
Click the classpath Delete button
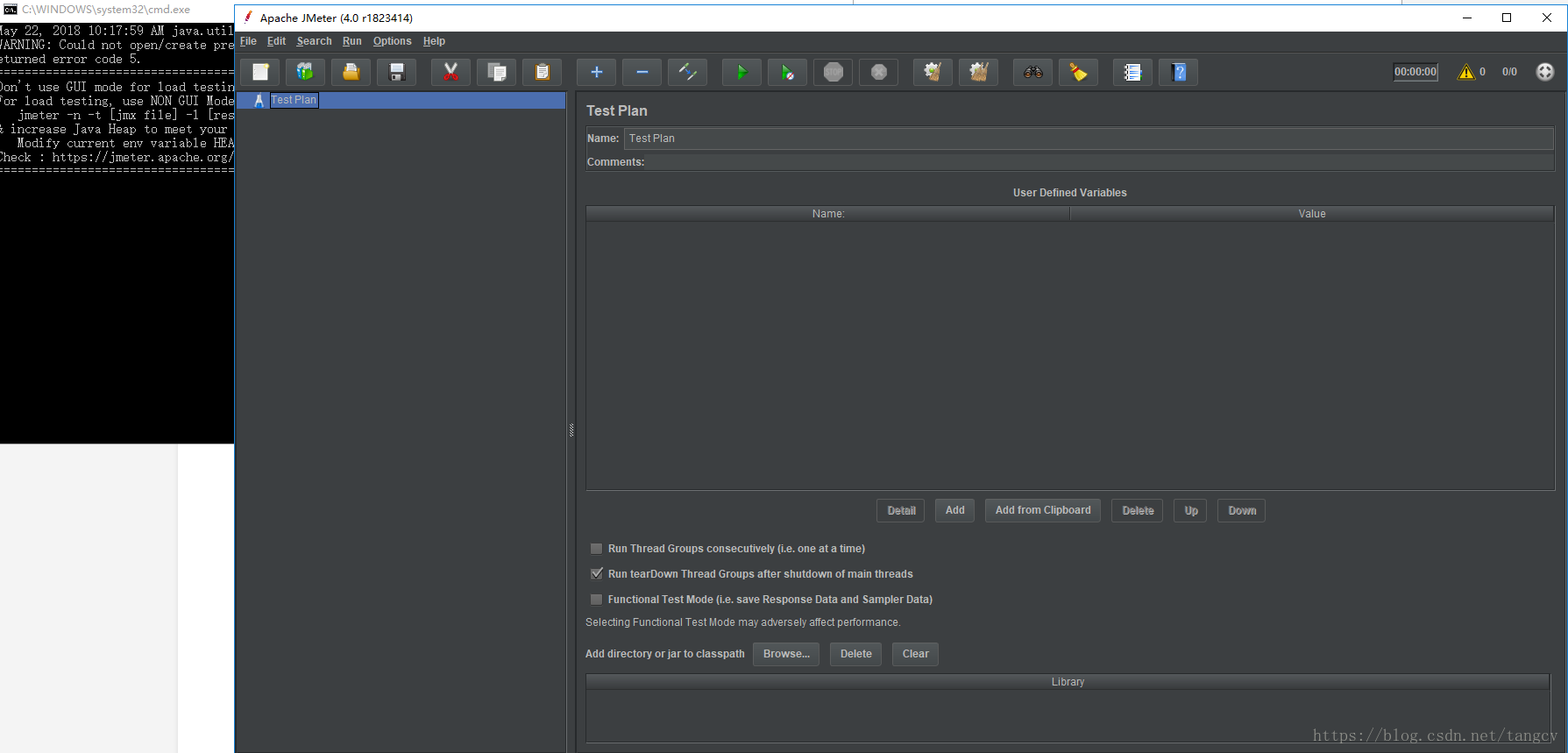(855, 654)
